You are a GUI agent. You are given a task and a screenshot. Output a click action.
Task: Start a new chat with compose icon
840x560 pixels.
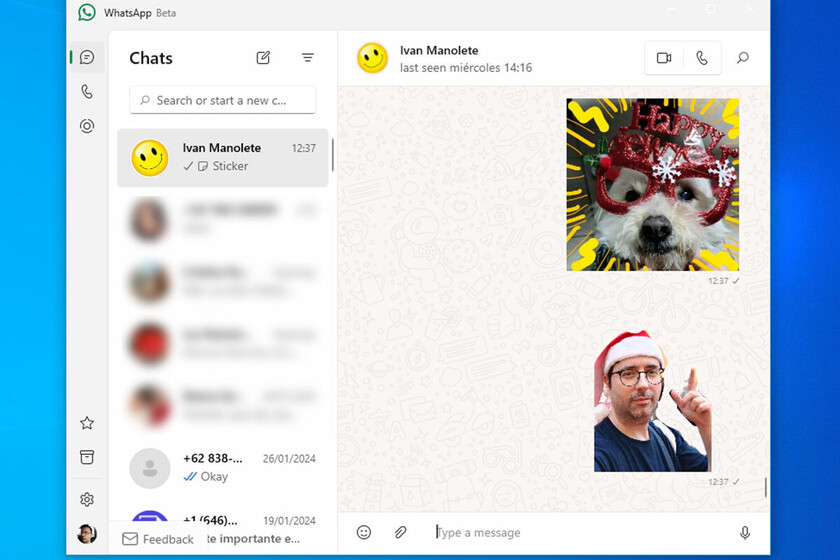263,57
